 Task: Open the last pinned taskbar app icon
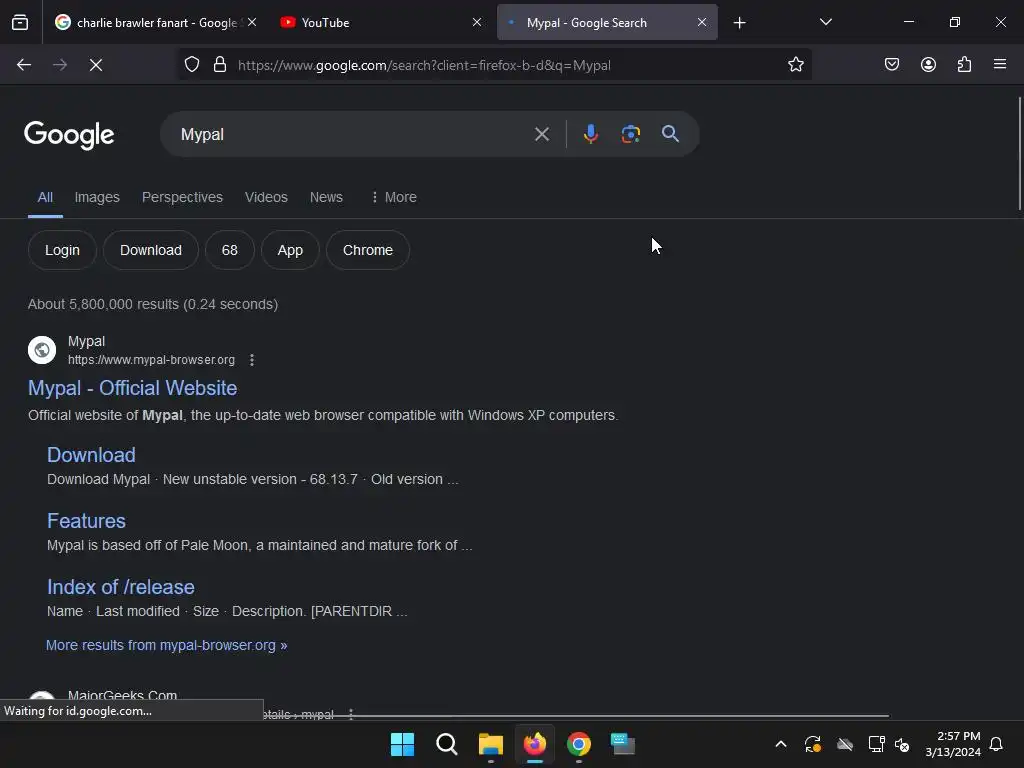(x=622, y=744)
